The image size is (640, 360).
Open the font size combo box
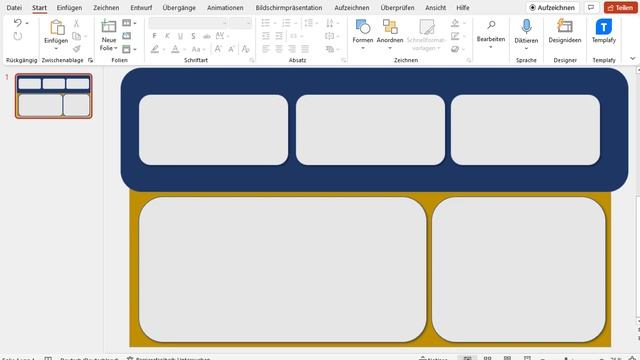pyautogui.click(x=240, y=23)
